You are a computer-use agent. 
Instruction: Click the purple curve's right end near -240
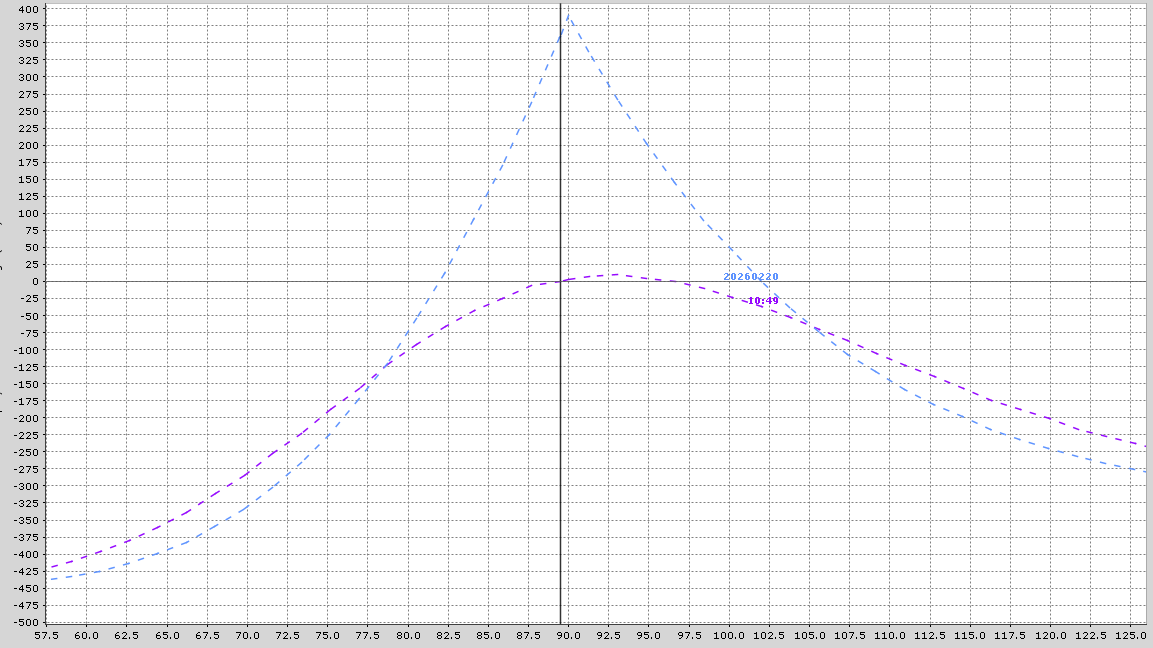coord(1143,445)
